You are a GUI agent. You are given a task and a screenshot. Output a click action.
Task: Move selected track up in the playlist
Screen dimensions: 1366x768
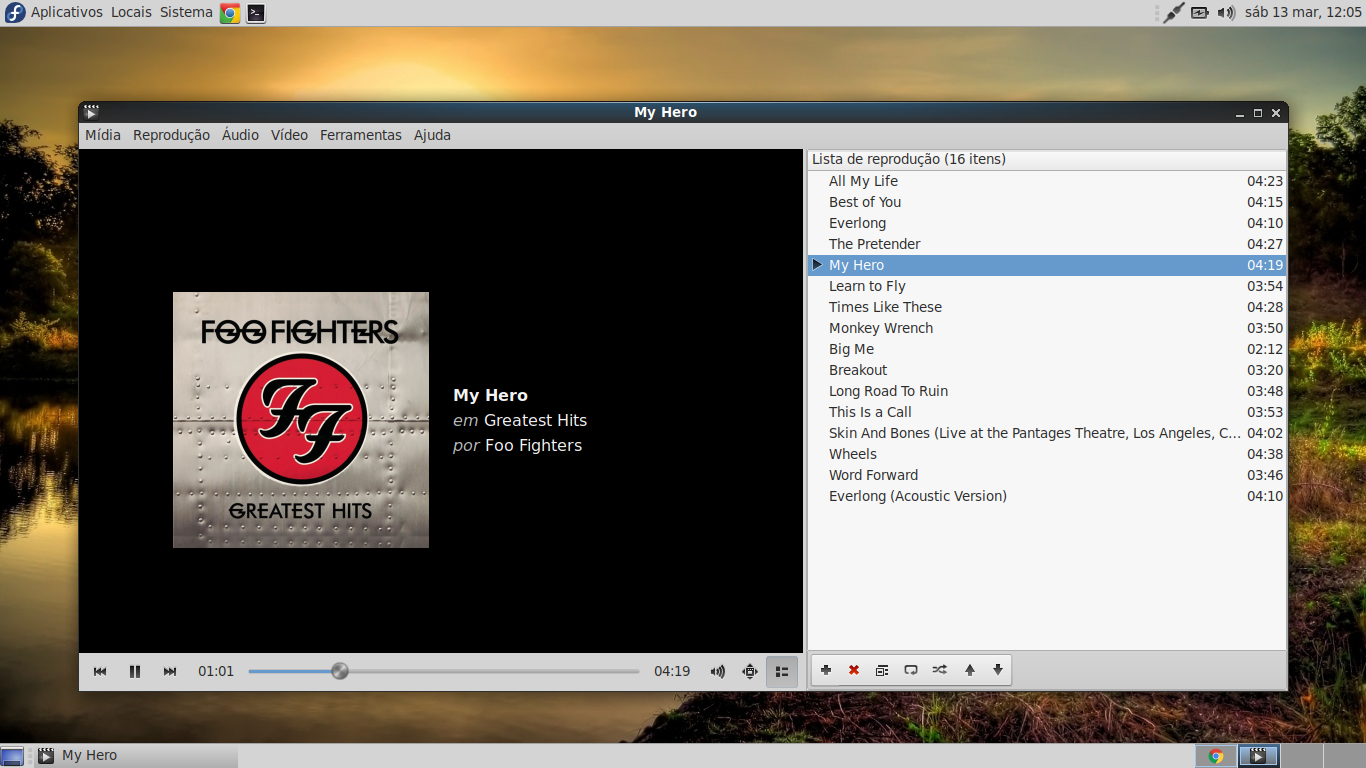(969, 670)
